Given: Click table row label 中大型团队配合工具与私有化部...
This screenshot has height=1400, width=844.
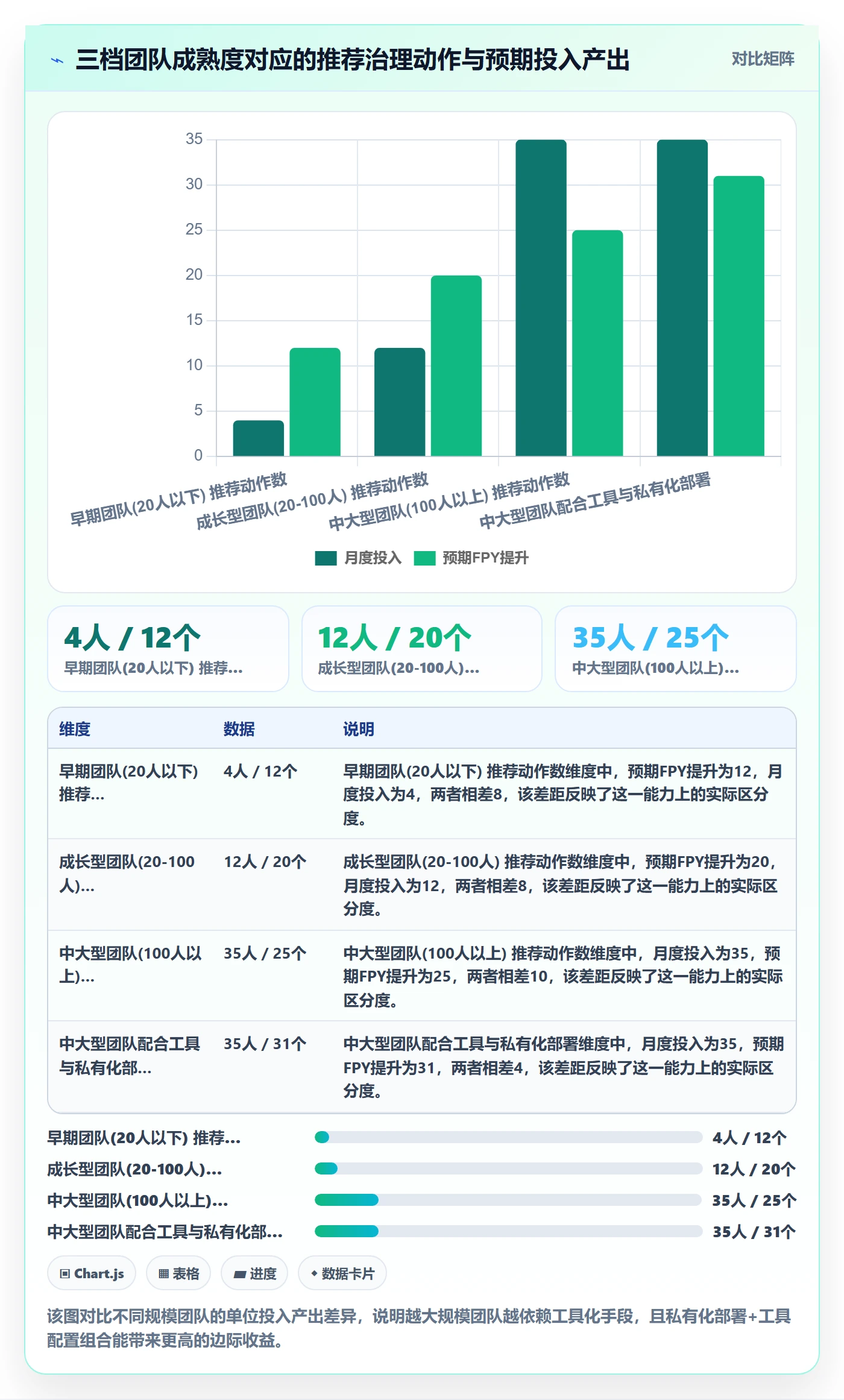Looking at the screenshot, I should (x=130, y=1056).
